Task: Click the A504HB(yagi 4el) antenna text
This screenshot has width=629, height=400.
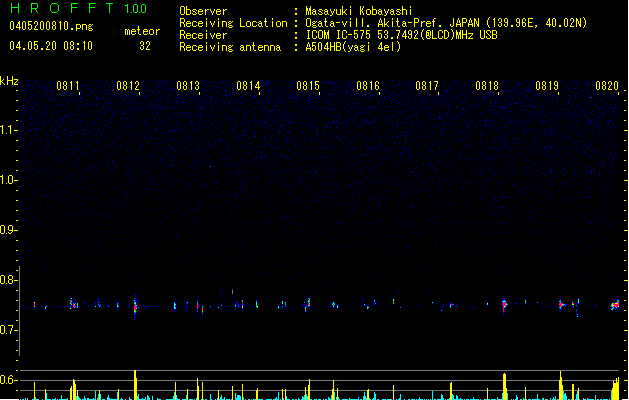Action: pyautogui.click(x=353, y=47)
